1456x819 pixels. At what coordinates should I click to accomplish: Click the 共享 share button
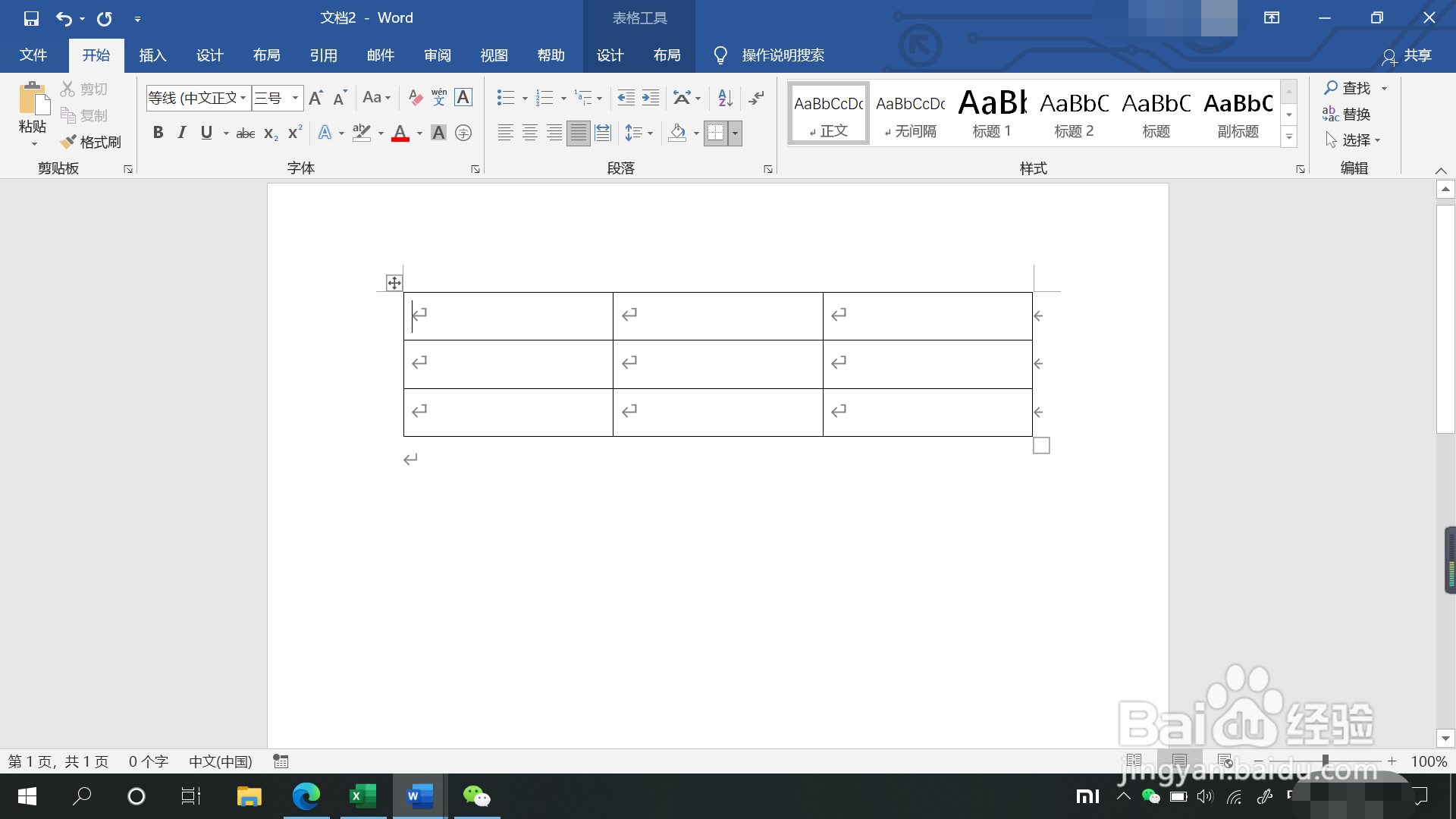point(1407,55)
